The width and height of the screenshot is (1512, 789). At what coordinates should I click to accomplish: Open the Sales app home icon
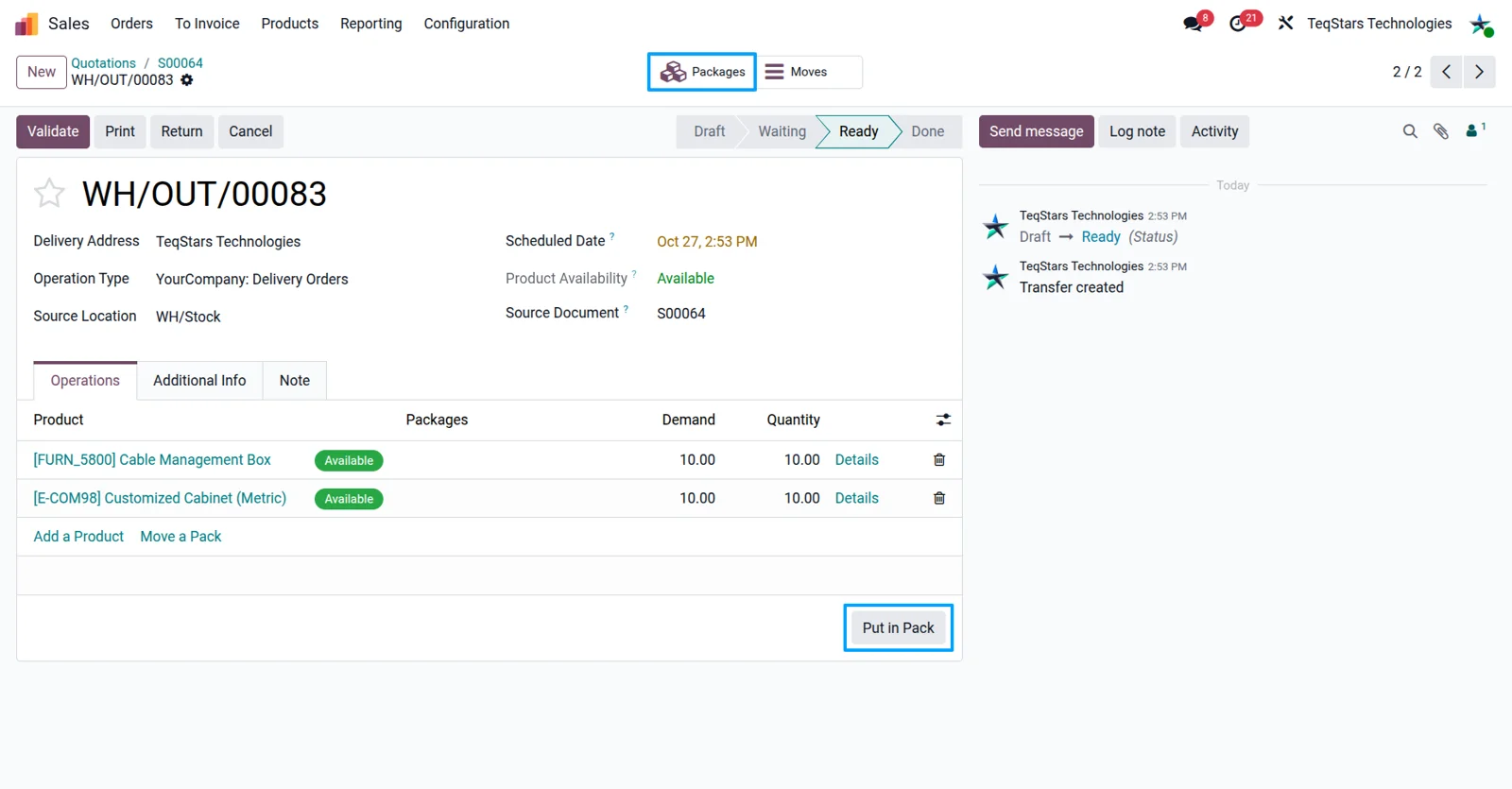tap(26, 24)
